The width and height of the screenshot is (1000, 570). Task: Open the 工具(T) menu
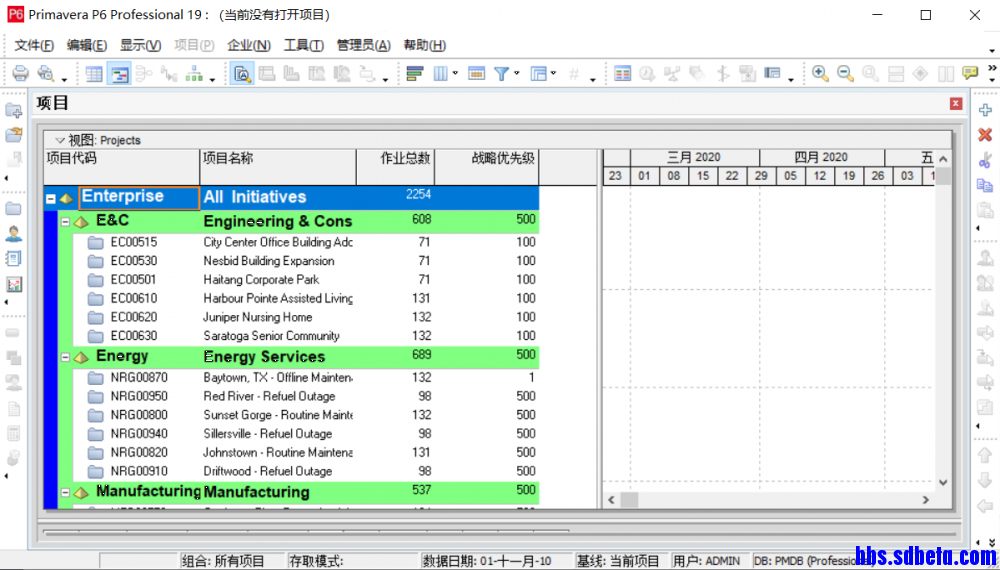304,45
